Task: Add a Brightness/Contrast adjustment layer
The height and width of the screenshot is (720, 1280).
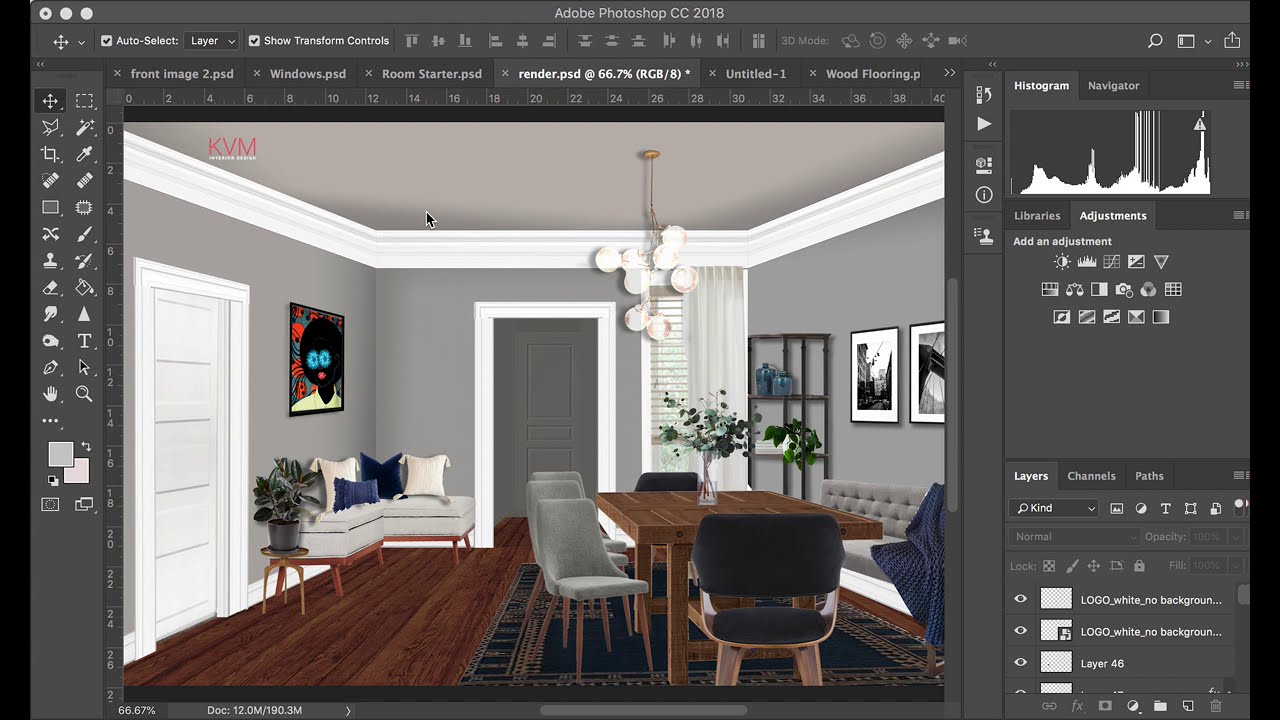Action: (x=1062, y=262)
